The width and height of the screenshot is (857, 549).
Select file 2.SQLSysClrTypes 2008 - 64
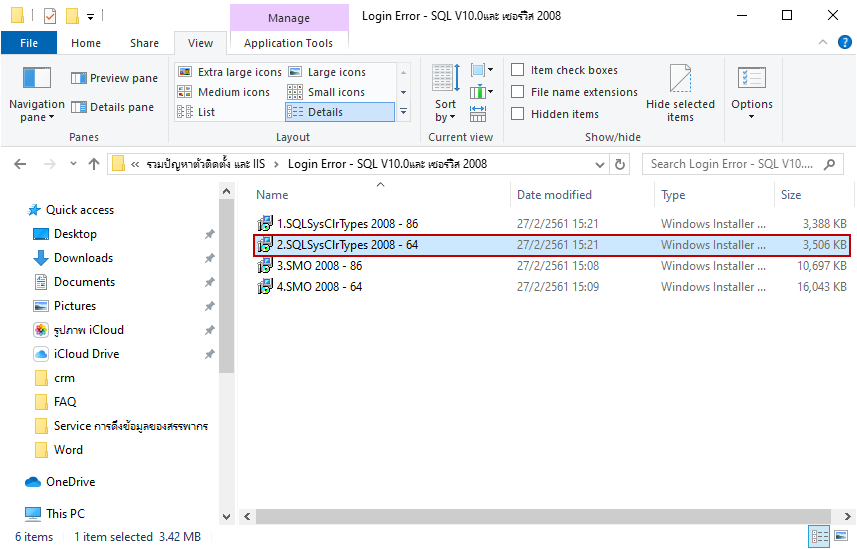pyautogui.click(x=551, y=245)
